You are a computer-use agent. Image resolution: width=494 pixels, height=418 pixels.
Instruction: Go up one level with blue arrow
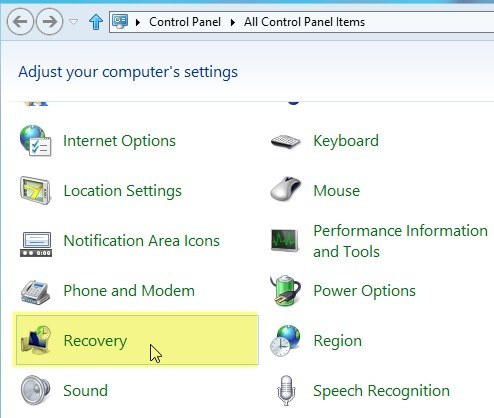pyautogui.click(x=96, y=22)
